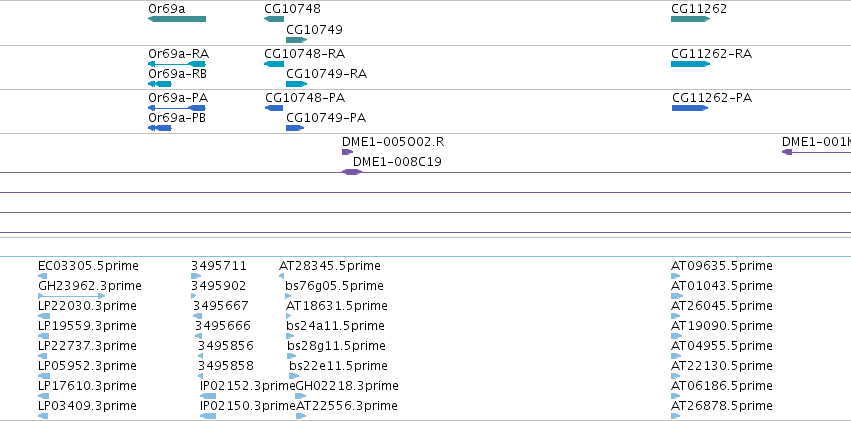This screenshot has height=421, width=851.
Task: Click the Or69a-PB protein glyph
Action: tap(160, 128)
